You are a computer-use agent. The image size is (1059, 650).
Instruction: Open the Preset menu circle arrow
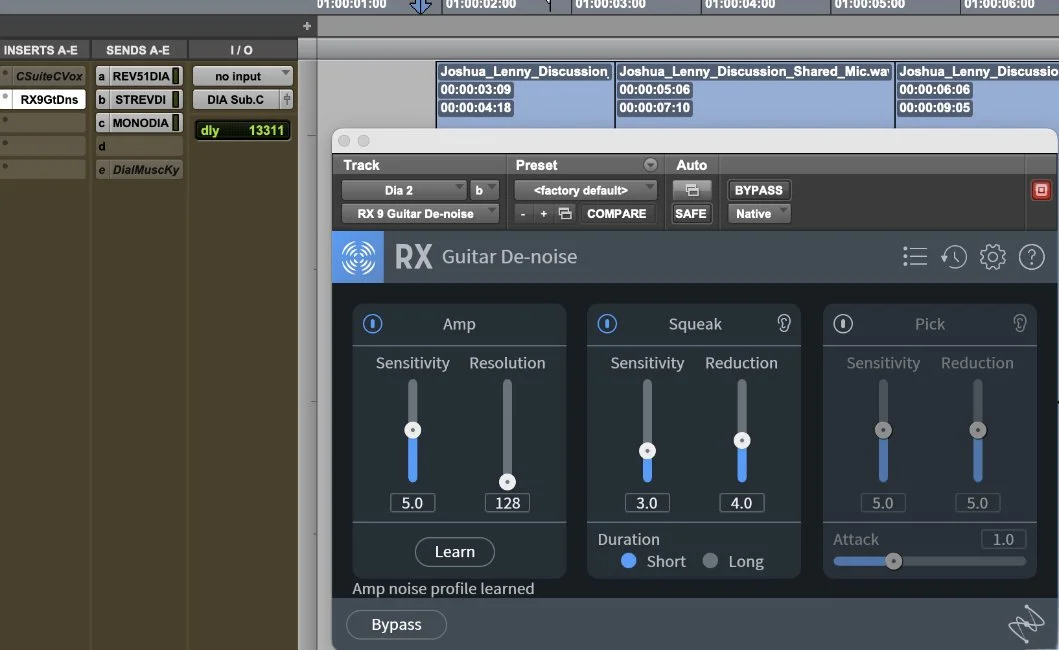[x=650, y=165]
